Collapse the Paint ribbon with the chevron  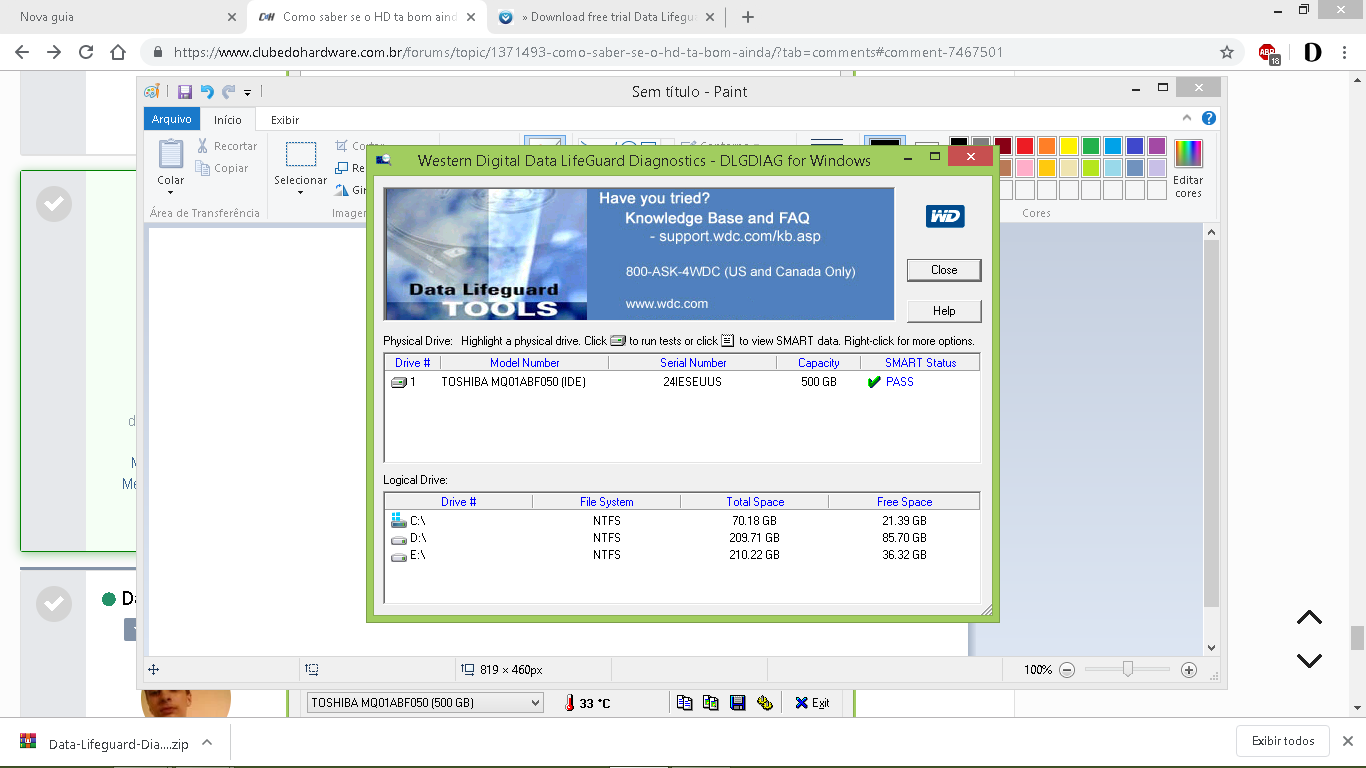1188,118
